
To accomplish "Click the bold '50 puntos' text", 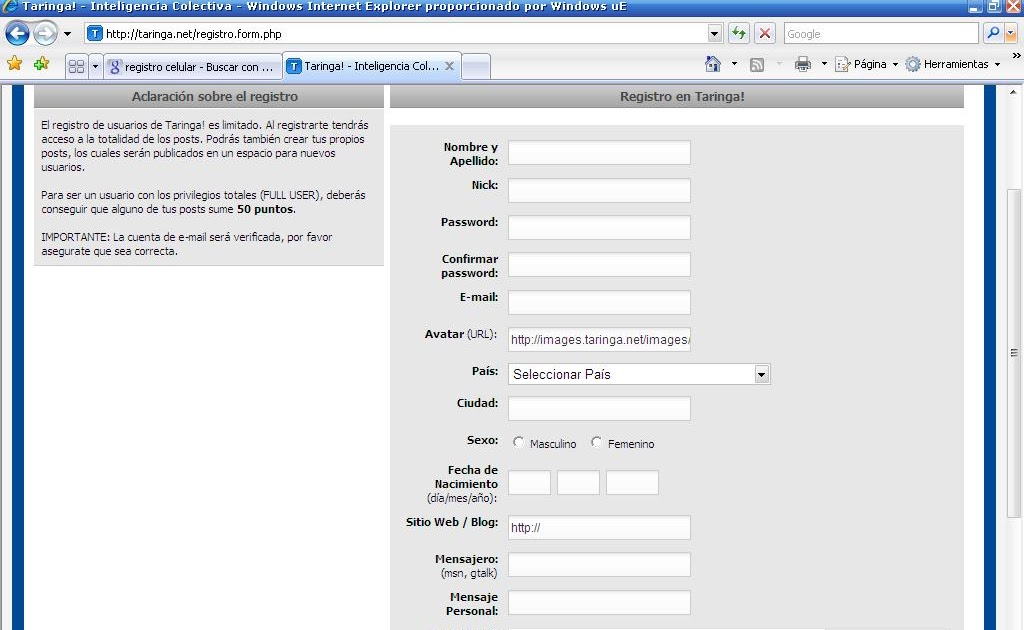I will coord(265,210).
